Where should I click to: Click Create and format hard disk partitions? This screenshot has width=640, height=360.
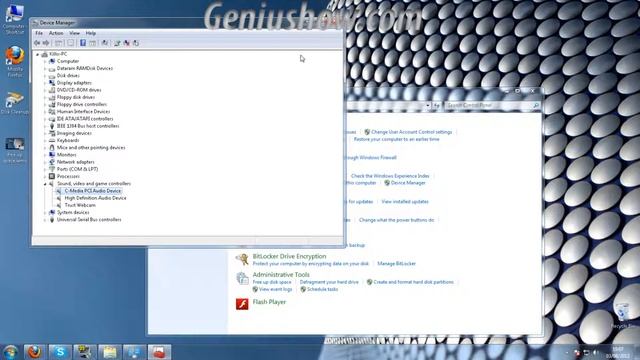coord(413,282)
